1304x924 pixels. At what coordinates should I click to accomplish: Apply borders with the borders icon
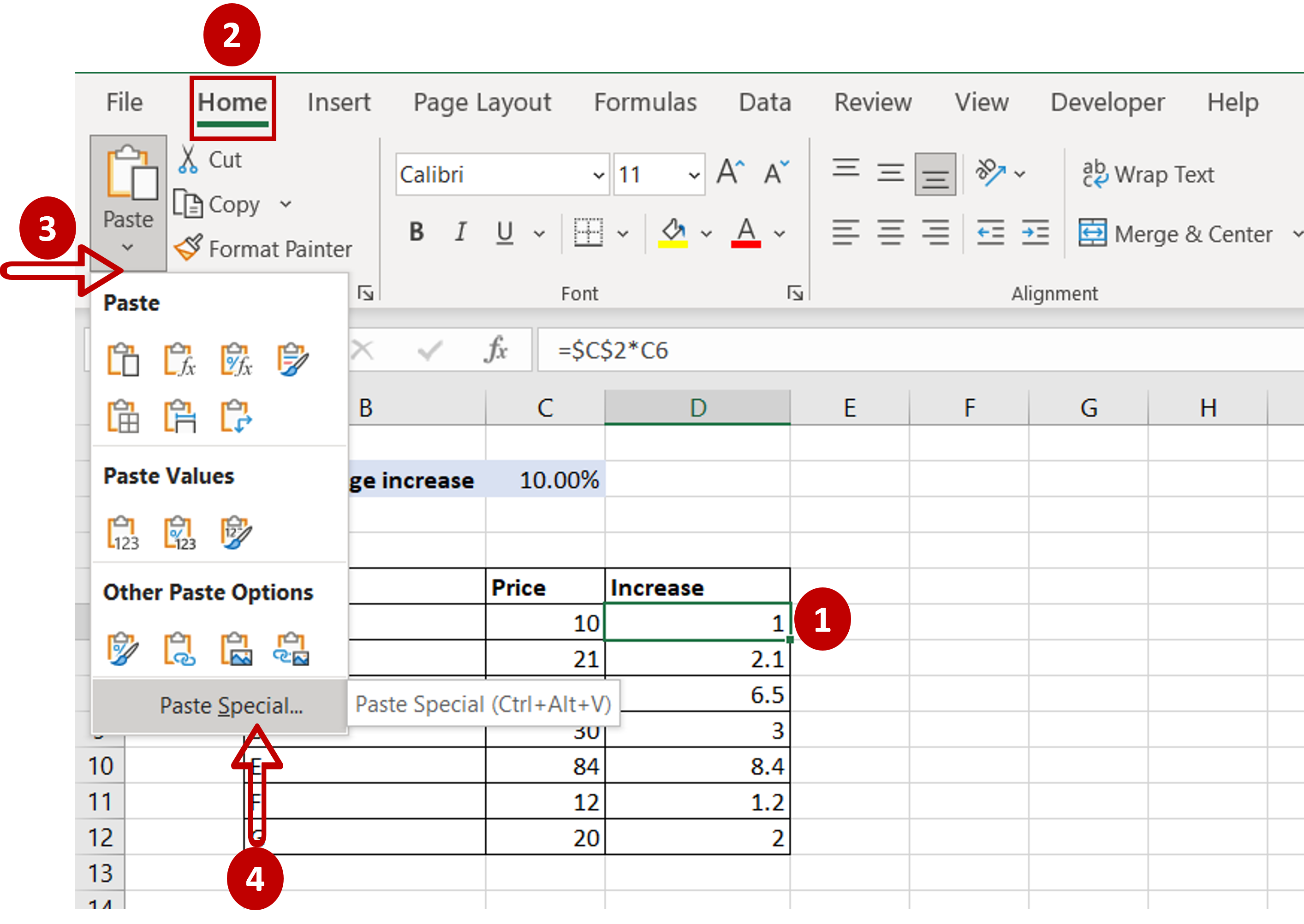(x=588, y=233)
